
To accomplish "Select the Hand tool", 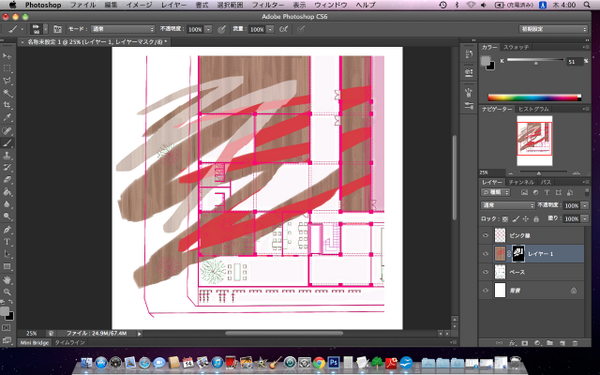I will point(7,280).
